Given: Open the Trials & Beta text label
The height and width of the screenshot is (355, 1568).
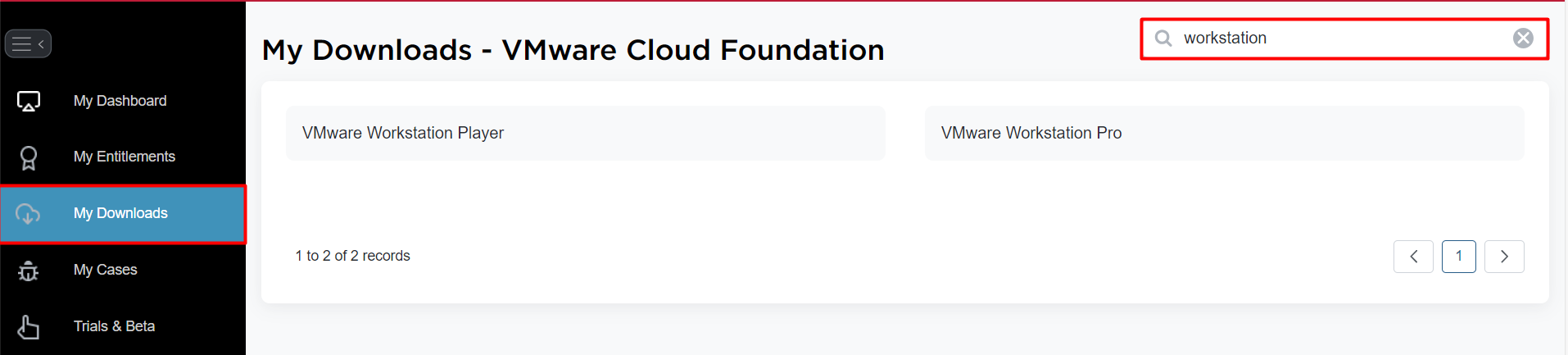Looking at the screenshot, I should click(x=115, y=326).
